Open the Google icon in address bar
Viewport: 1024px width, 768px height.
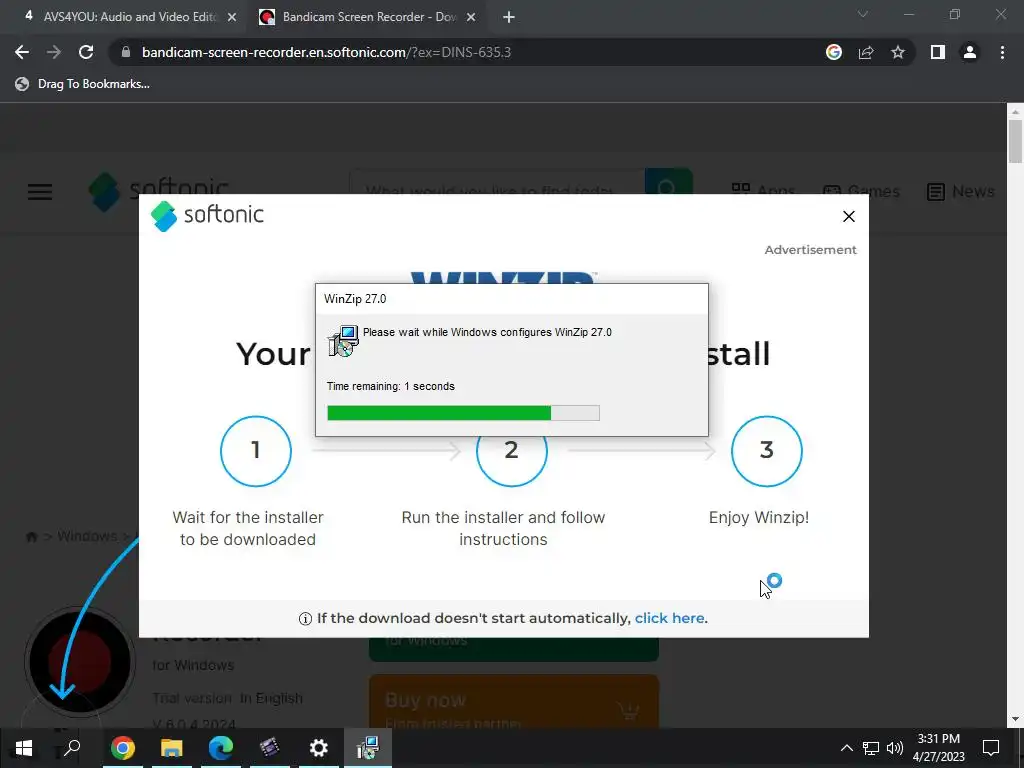[x=833, y=52]
